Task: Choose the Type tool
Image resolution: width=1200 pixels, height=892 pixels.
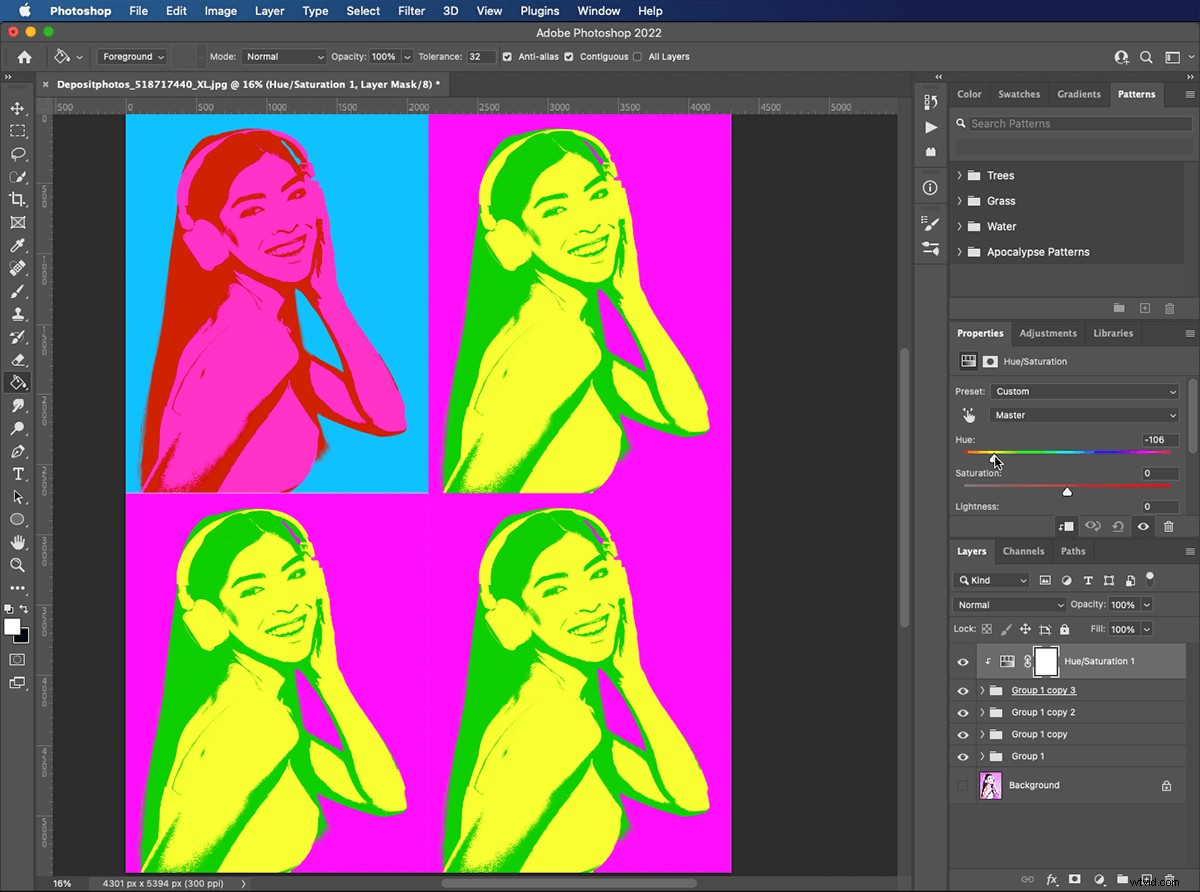Action: click(x=18, y=474)
